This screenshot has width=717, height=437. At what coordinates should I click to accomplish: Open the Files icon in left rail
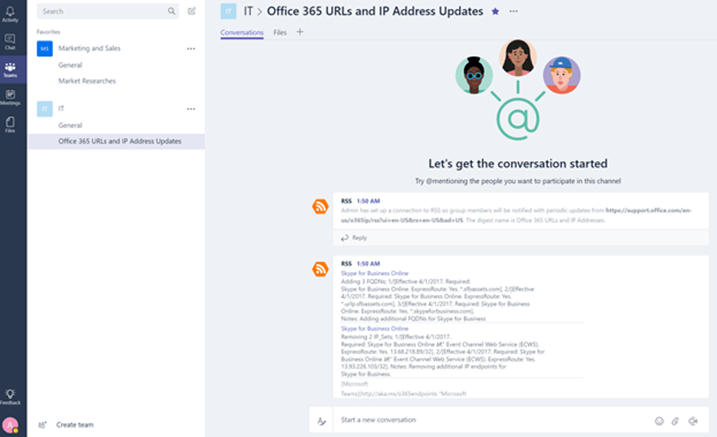tap(10, 124)
